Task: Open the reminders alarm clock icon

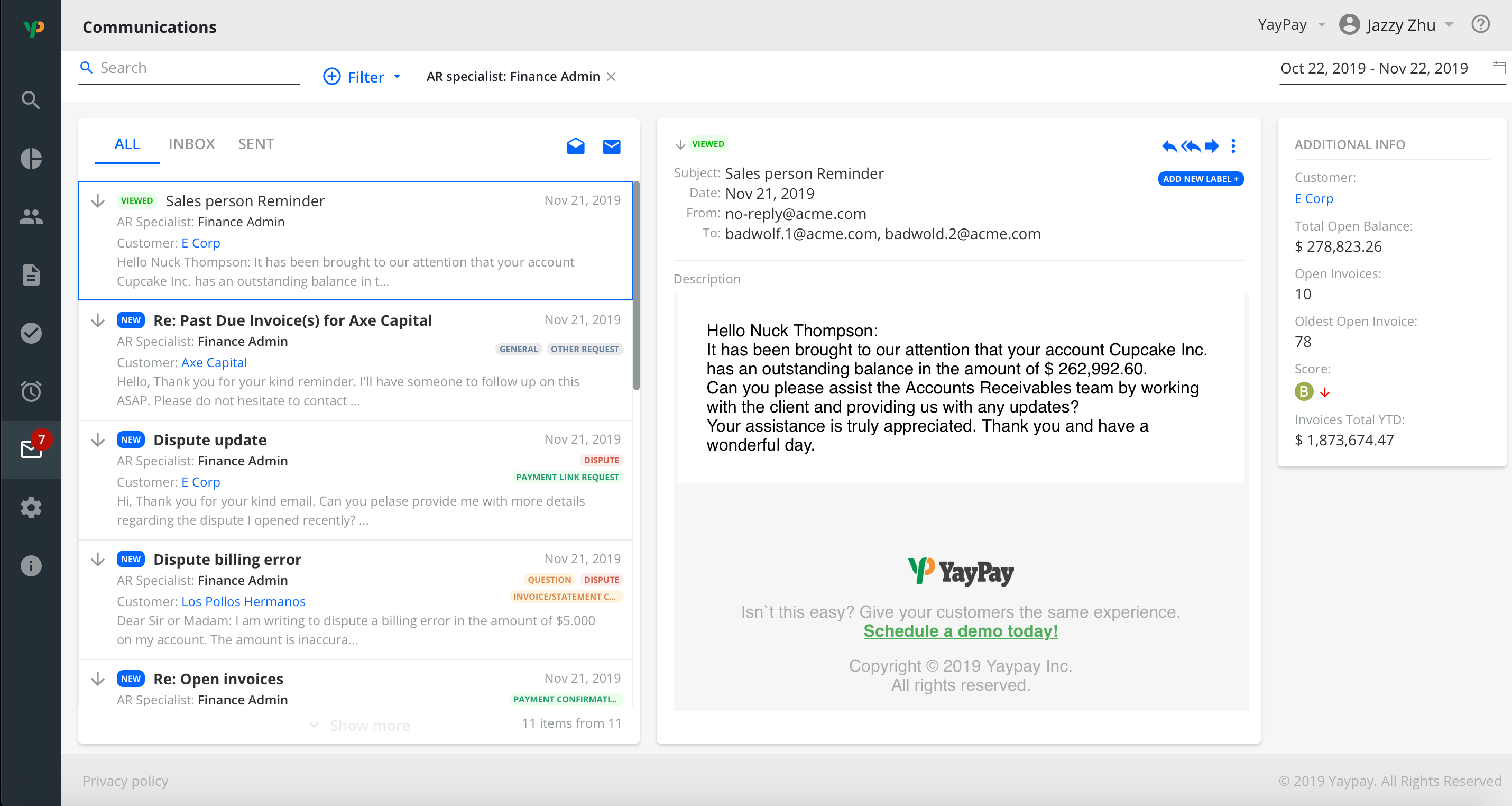Action: click(31, 391)
